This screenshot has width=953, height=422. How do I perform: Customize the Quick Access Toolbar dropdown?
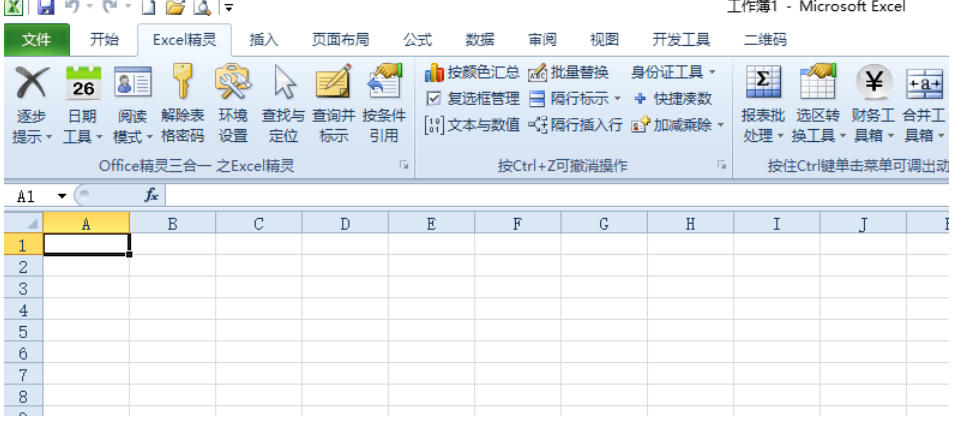click(x=229, y=7)
